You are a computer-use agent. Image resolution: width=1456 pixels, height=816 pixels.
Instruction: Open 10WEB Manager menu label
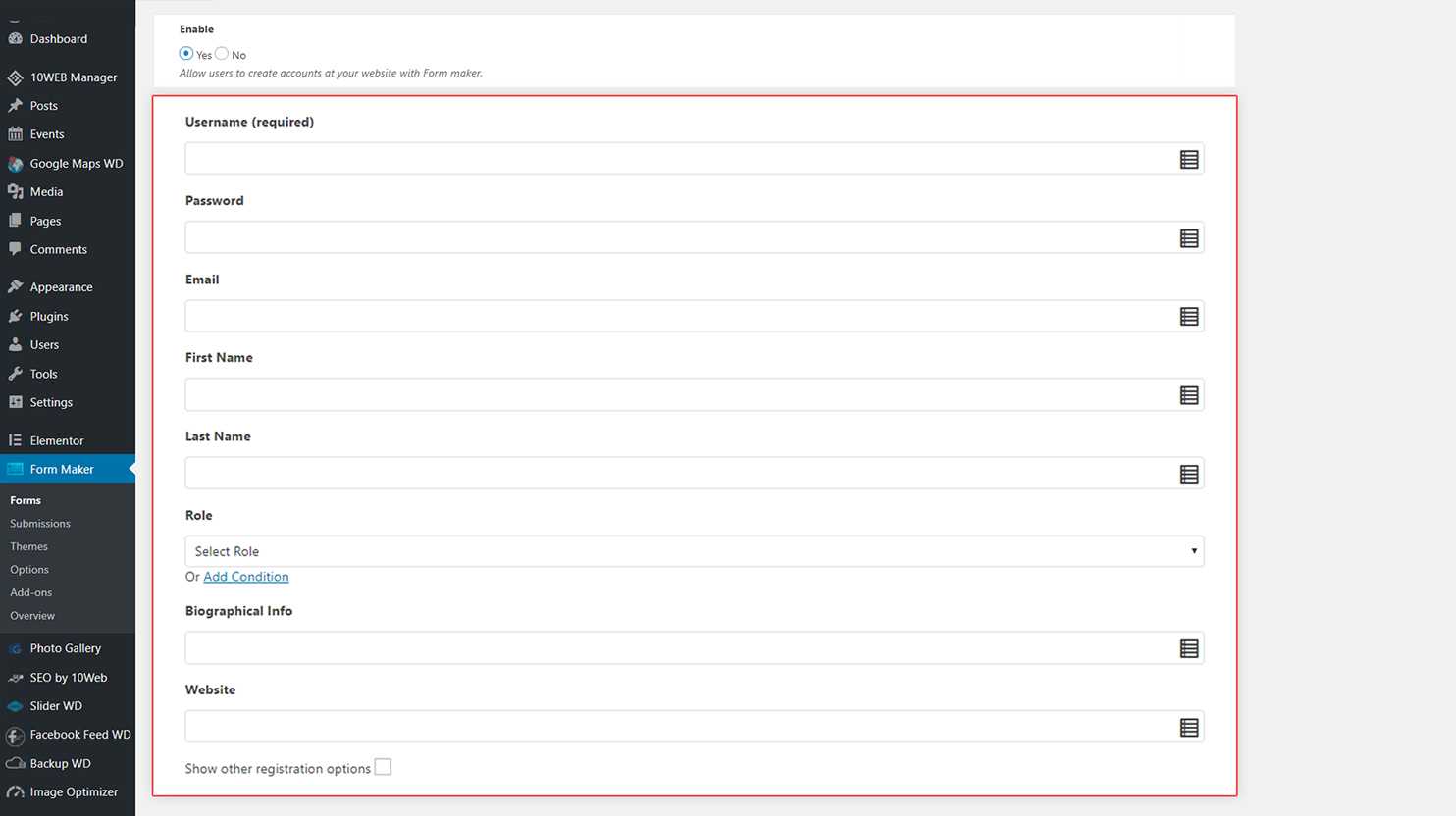pos(74,77)
